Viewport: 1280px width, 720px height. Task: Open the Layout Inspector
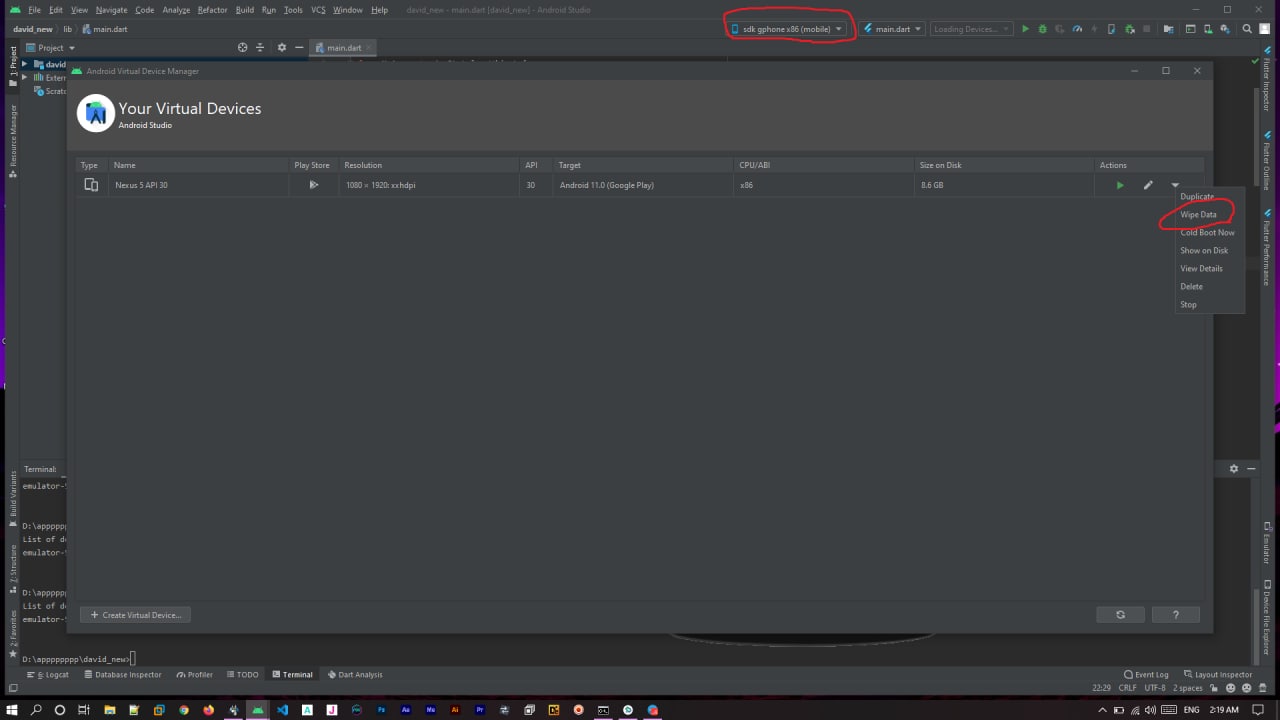click(1217, 675)
